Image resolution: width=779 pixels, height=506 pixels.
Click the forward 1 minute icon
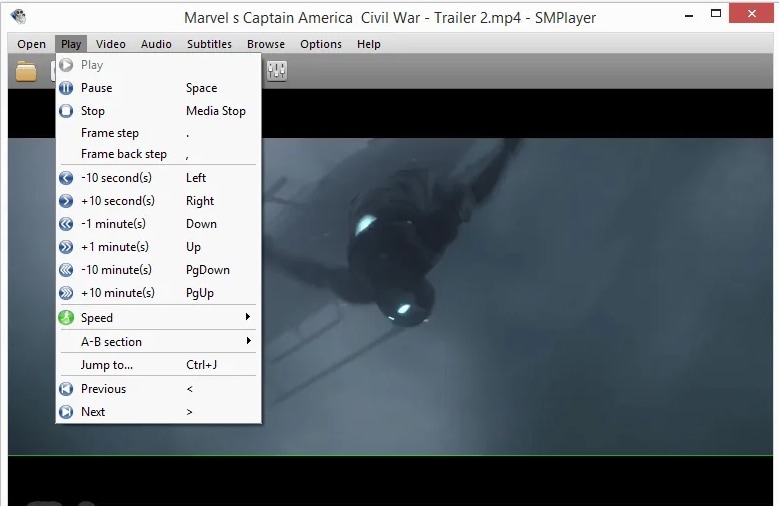tap(66, 247)
